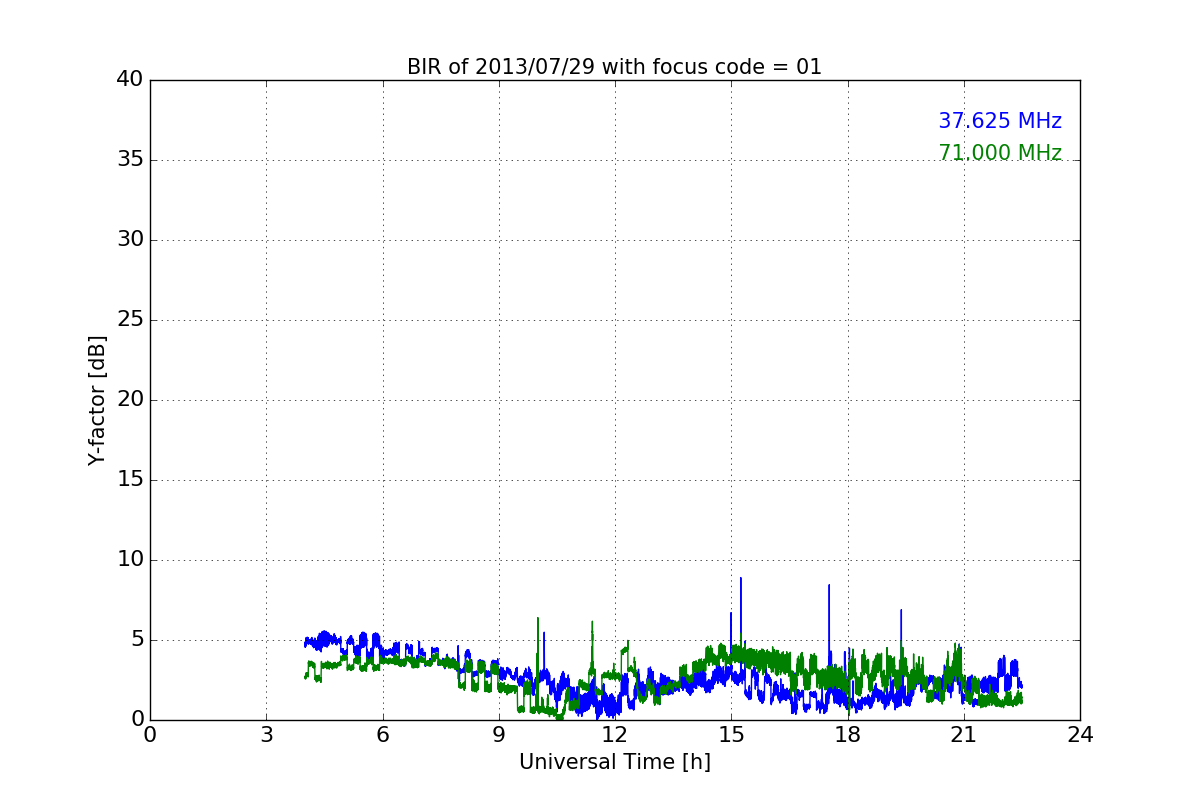
Task: Click the "Universal Time [h]" axis label
Action: [615, 762]
